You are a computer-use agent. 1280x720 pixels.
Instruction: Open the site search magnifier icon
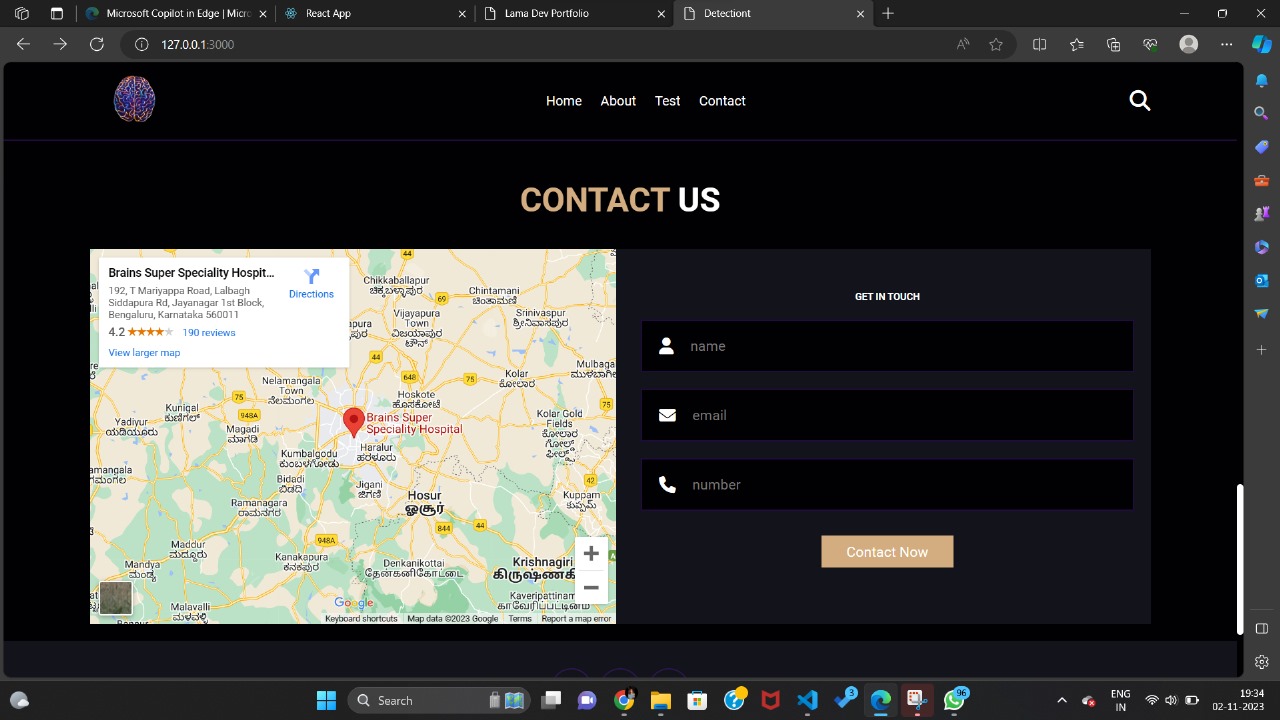coord(1140,100)
